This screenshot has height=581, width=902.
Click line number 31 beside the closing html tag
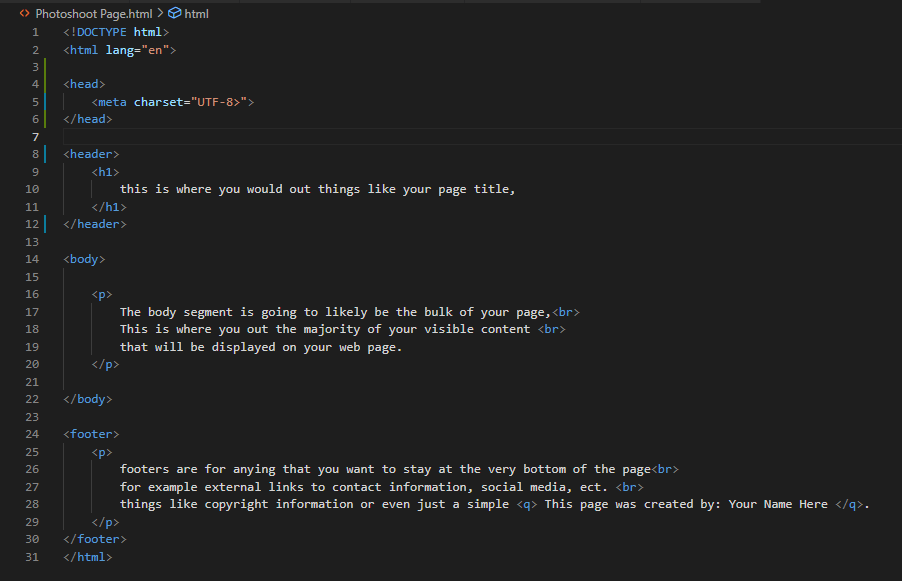[x=32, y=557]
